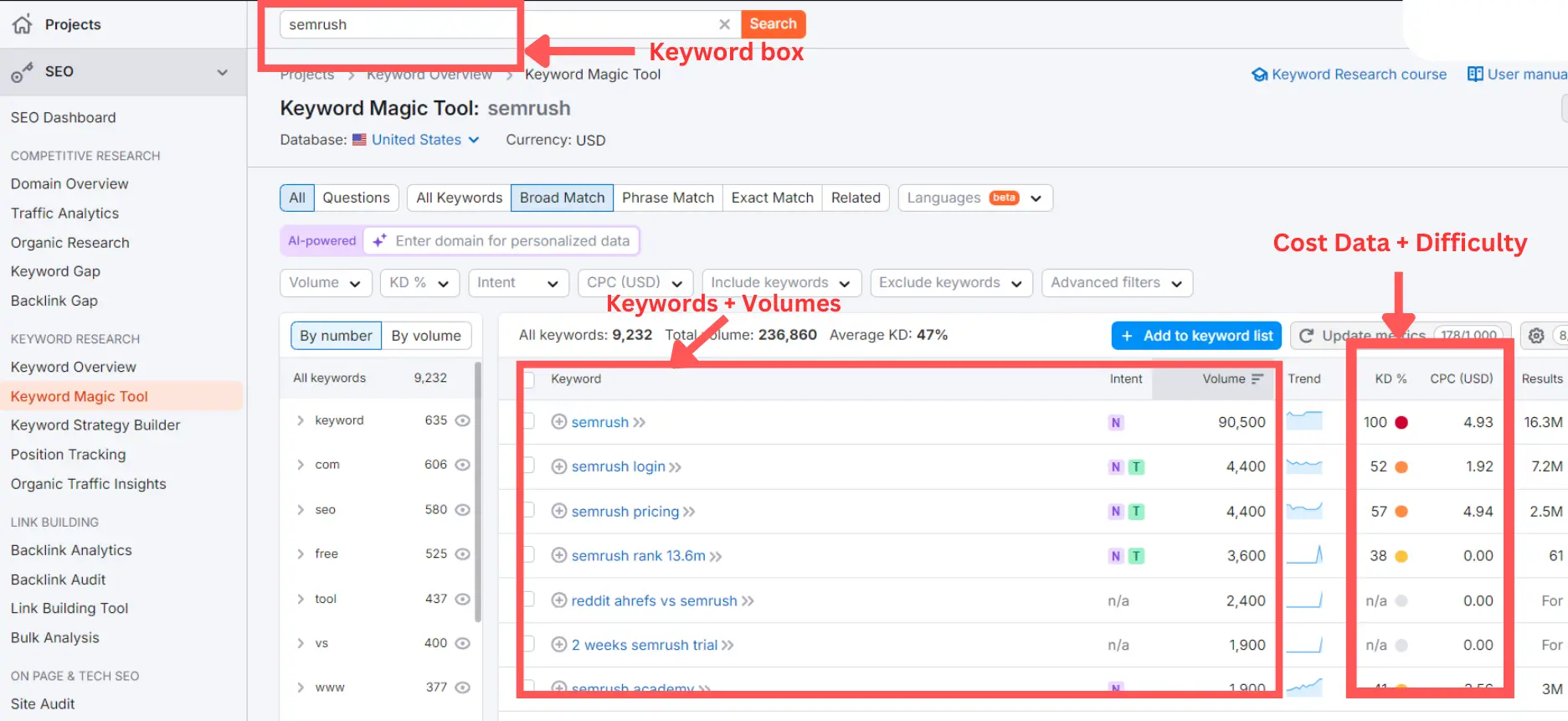Click plus icon next to semrush keyword
This screenshot has width=1568, height=721.
point(559,422)
